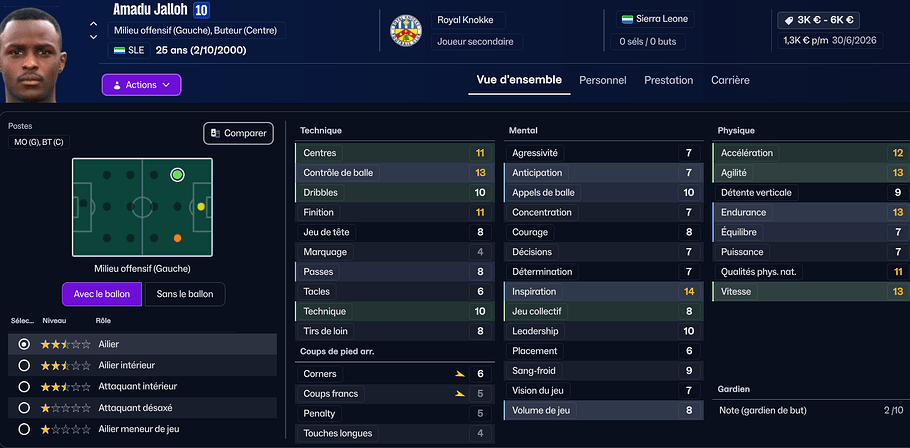Go to next player with down chevron
Screen dimensions: 910x448
pos(93,38)
